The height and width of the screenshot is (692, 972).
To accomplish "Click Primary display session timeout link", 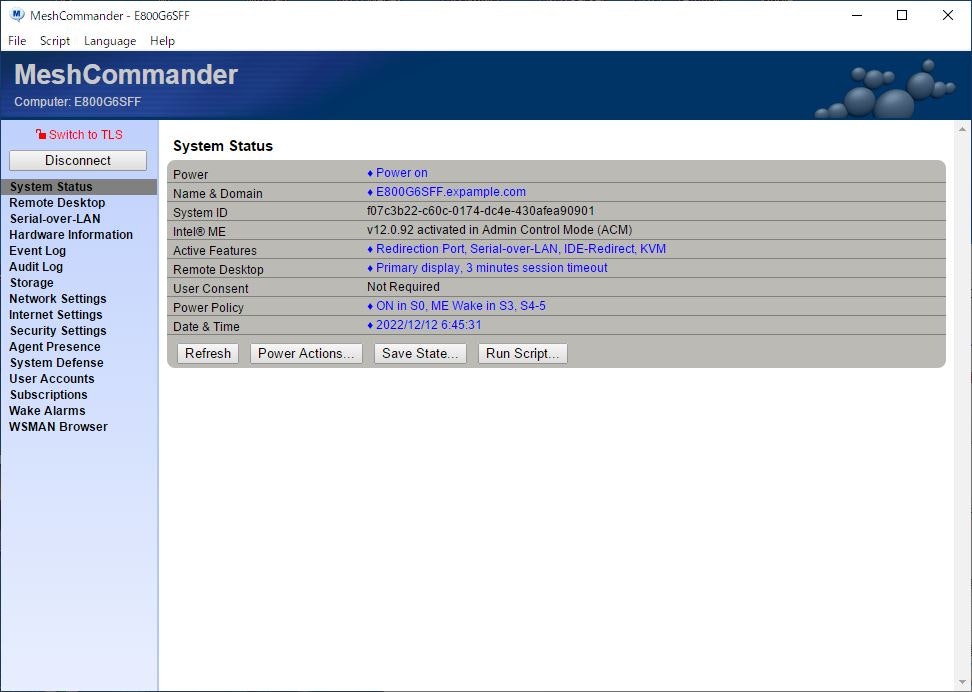I will coord(492,268).
